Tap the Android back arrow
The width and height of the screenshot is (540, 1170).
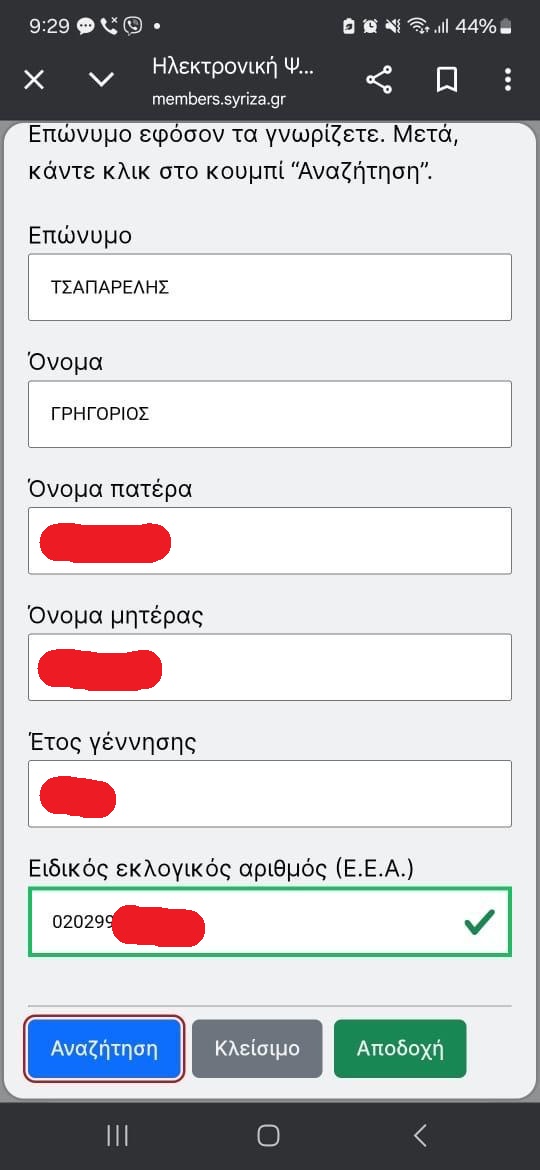(421, 1136)
